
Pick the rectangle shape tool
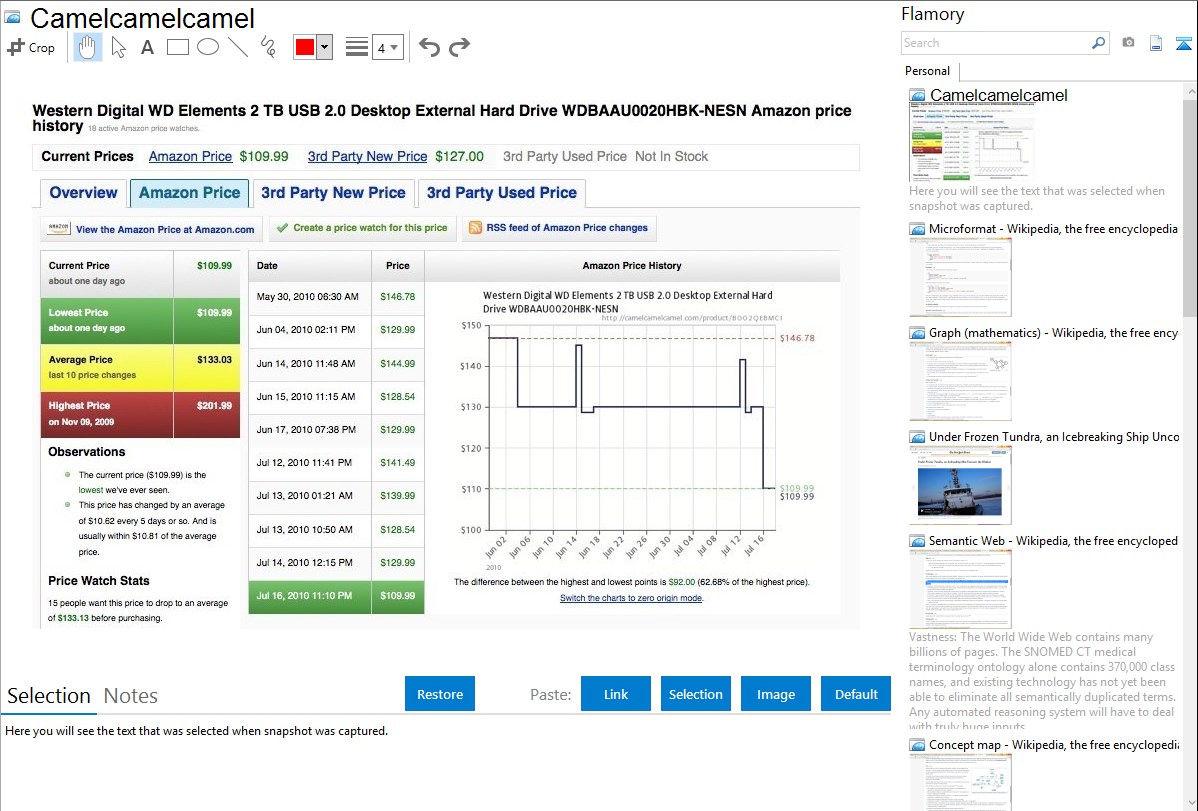tap(178, 47)
